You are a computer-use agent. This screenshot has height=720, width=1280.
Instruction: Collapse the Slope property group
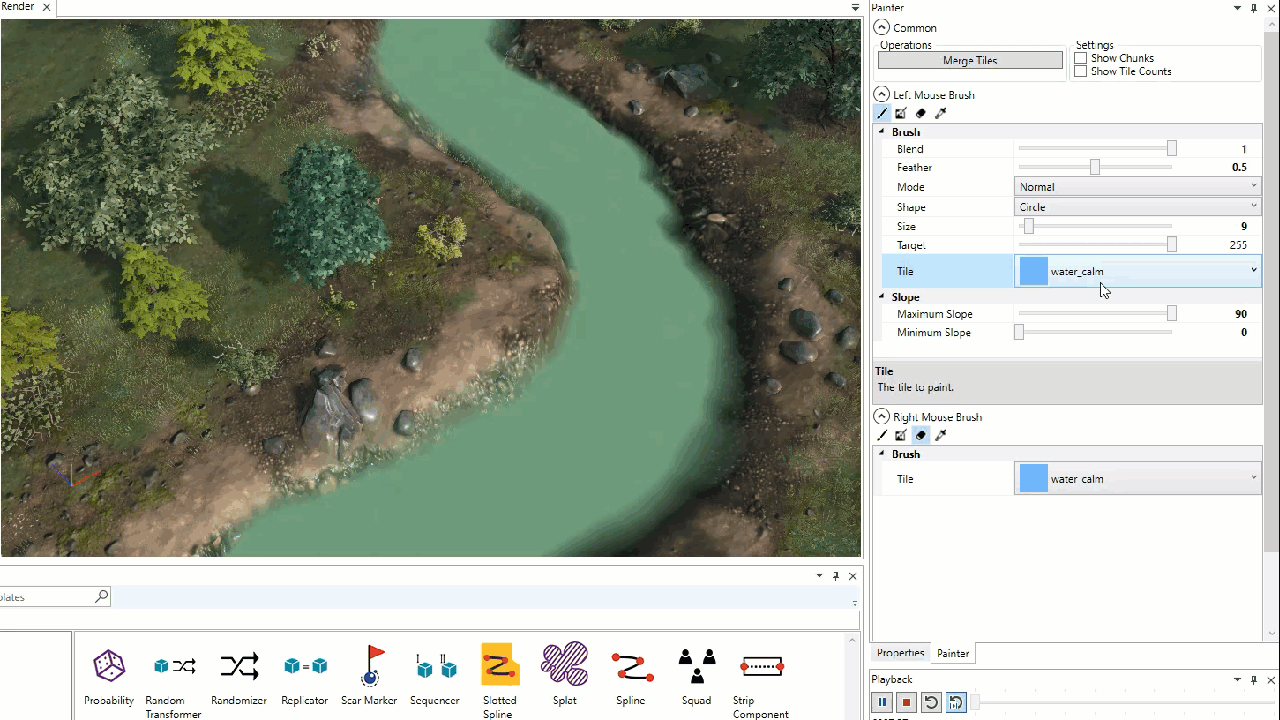(x=882, y=297)
